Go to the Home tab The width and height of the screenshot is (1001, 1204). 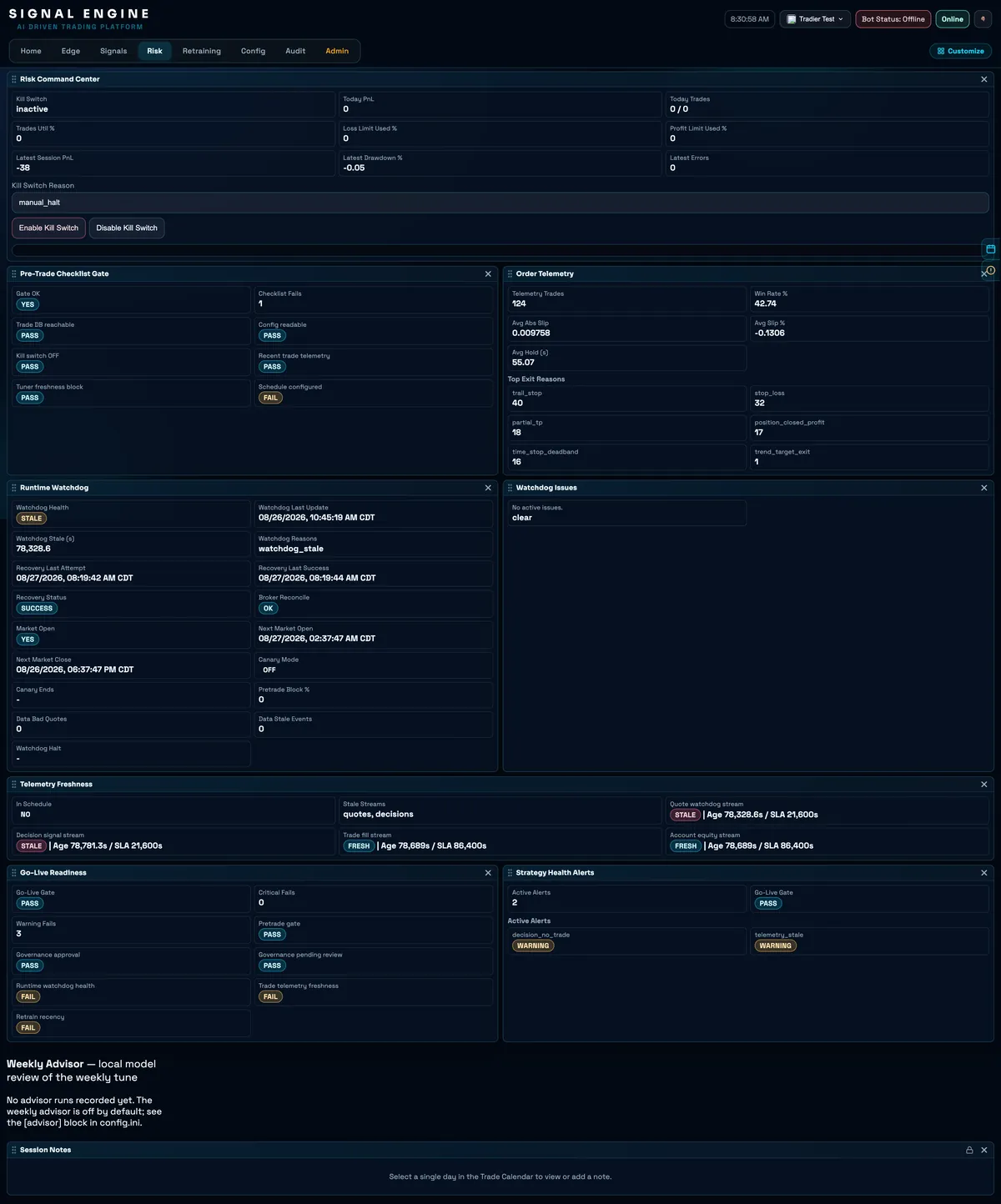click(x=31, y=51)
